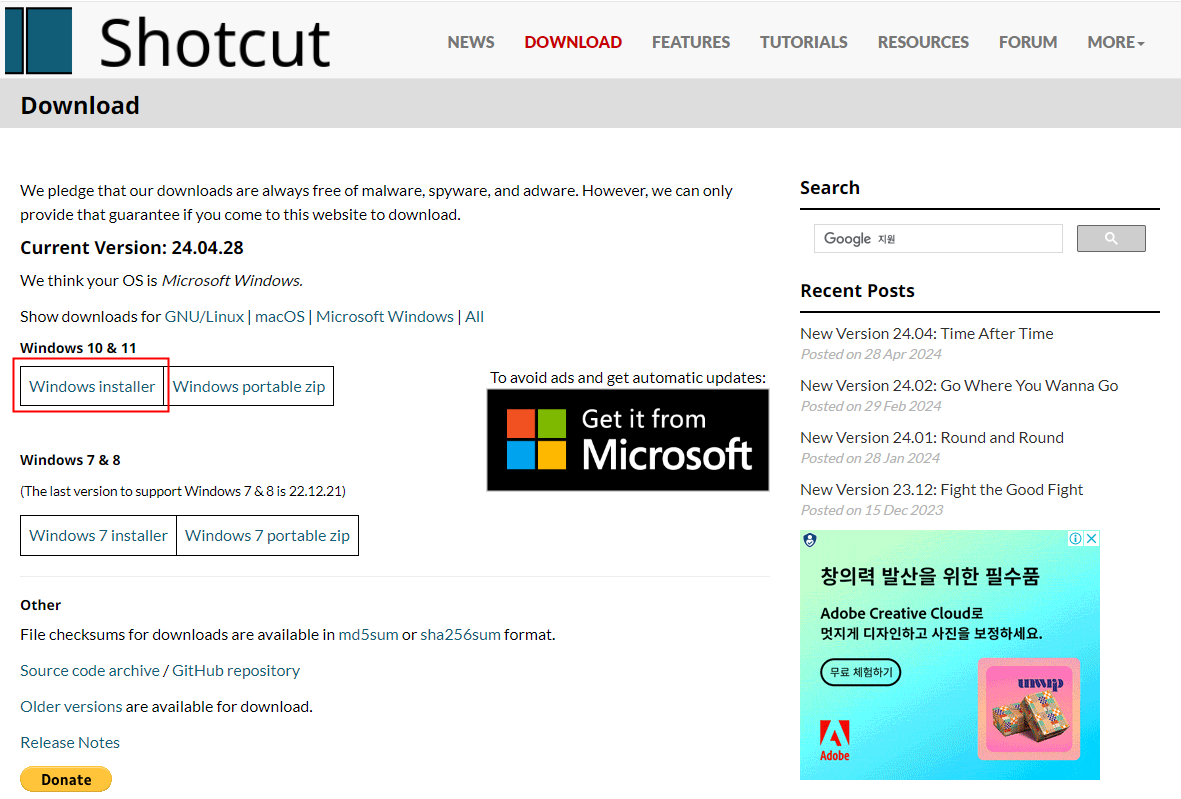1181x799 pixels.
Task: Open post New Version 24.02: Go Where You Wanna Go
Action: (x=959, y=386)
